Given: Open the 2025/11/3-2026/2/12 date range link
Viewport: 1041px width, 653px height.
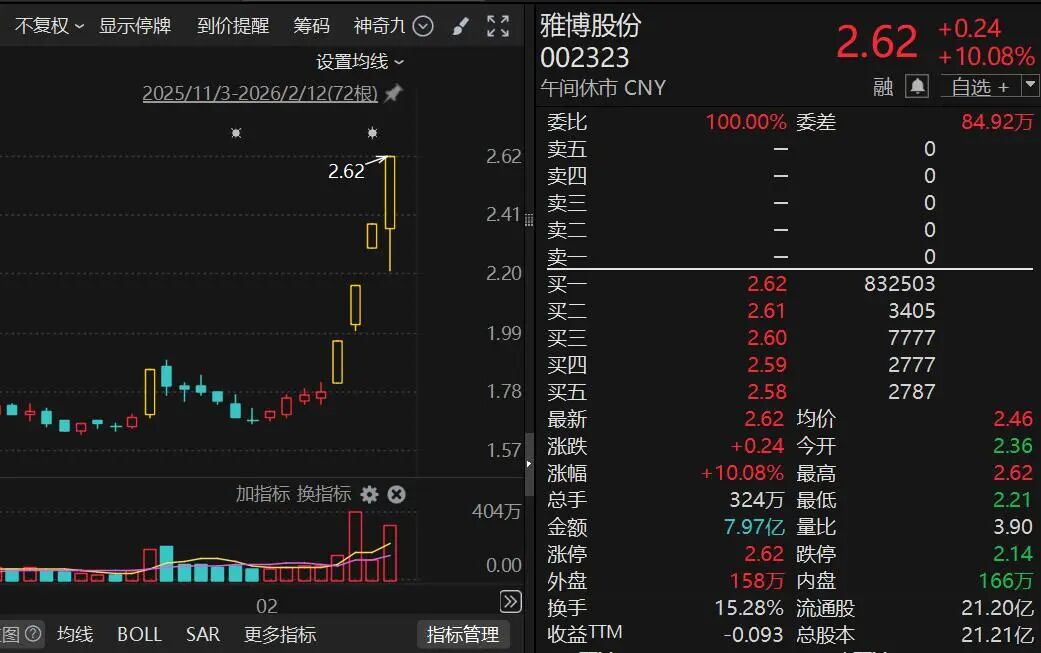Looking at the screenshot, I should coord(258,93).
